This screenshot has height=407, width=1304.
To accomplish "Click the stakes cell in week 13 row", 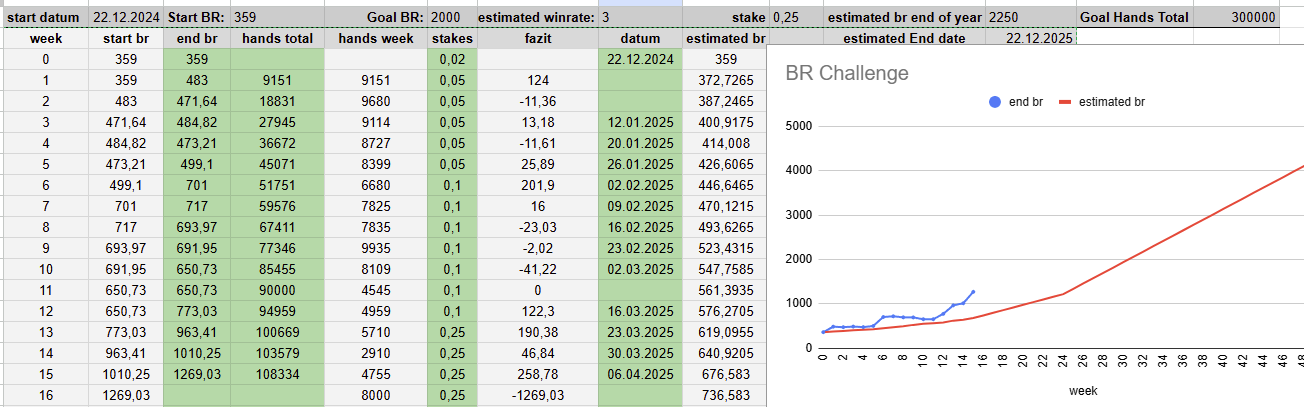I will pos(452,332).
